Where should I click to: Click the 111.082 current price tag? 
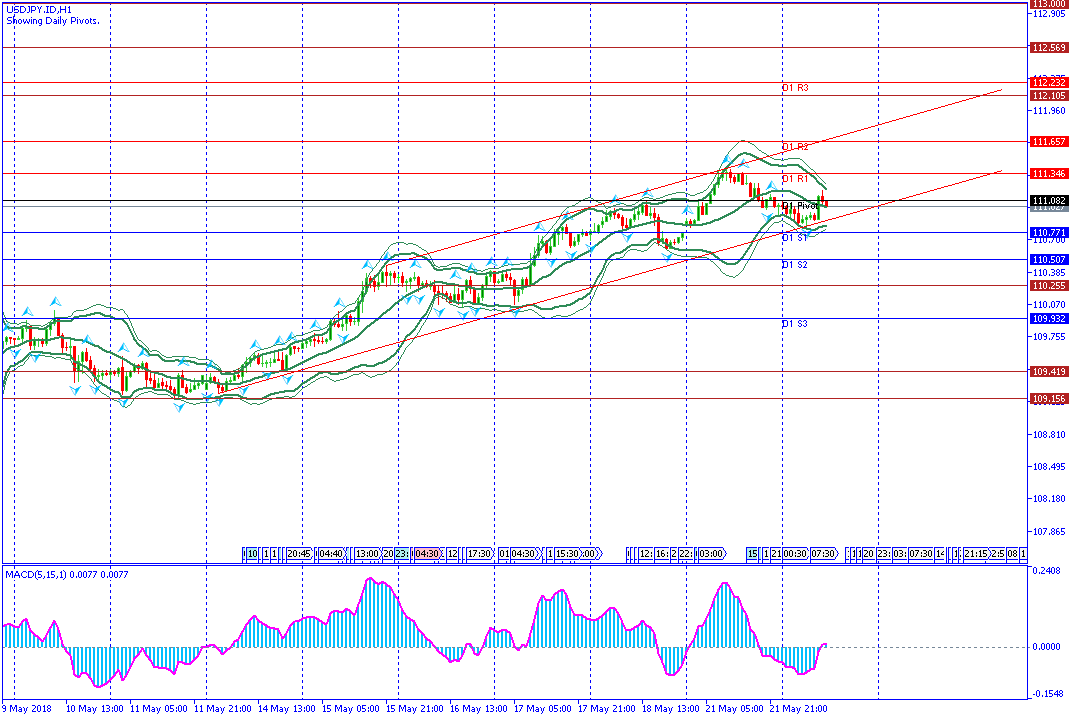point(1049,201)
